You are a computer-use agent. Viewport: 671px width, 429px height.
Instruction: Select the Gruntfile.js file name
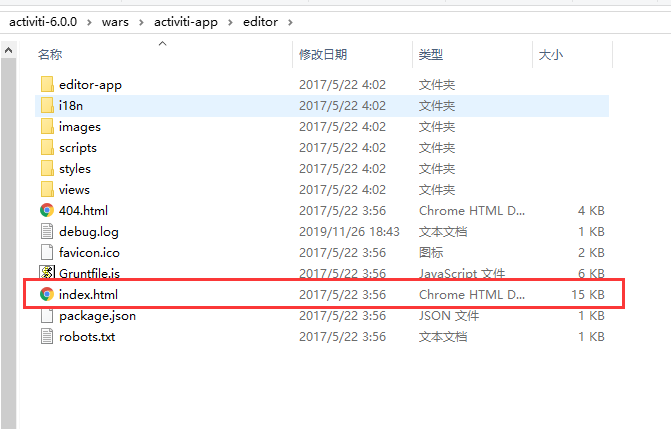89,273
